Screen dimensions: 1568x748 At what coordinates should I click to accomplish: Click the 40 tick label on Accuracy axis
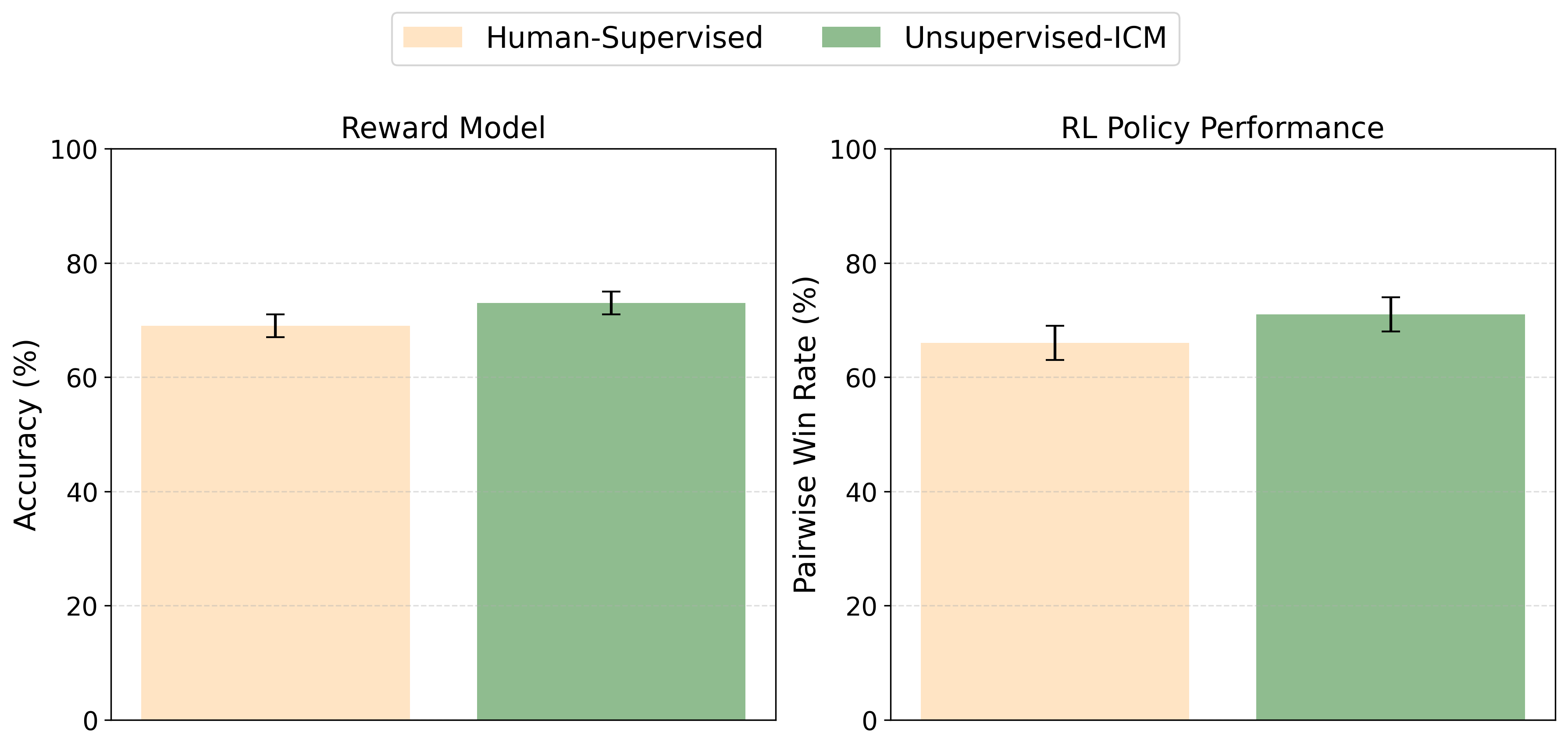pyautogui.click(x=82, y=492)
